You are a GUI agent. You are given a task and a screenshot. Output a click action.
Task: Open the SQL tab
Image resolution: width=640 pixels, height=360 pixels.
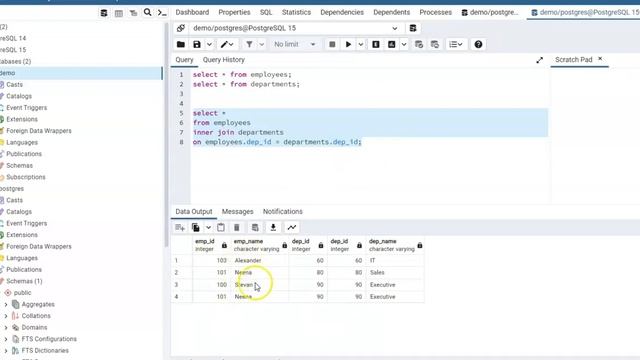[266, 12]
